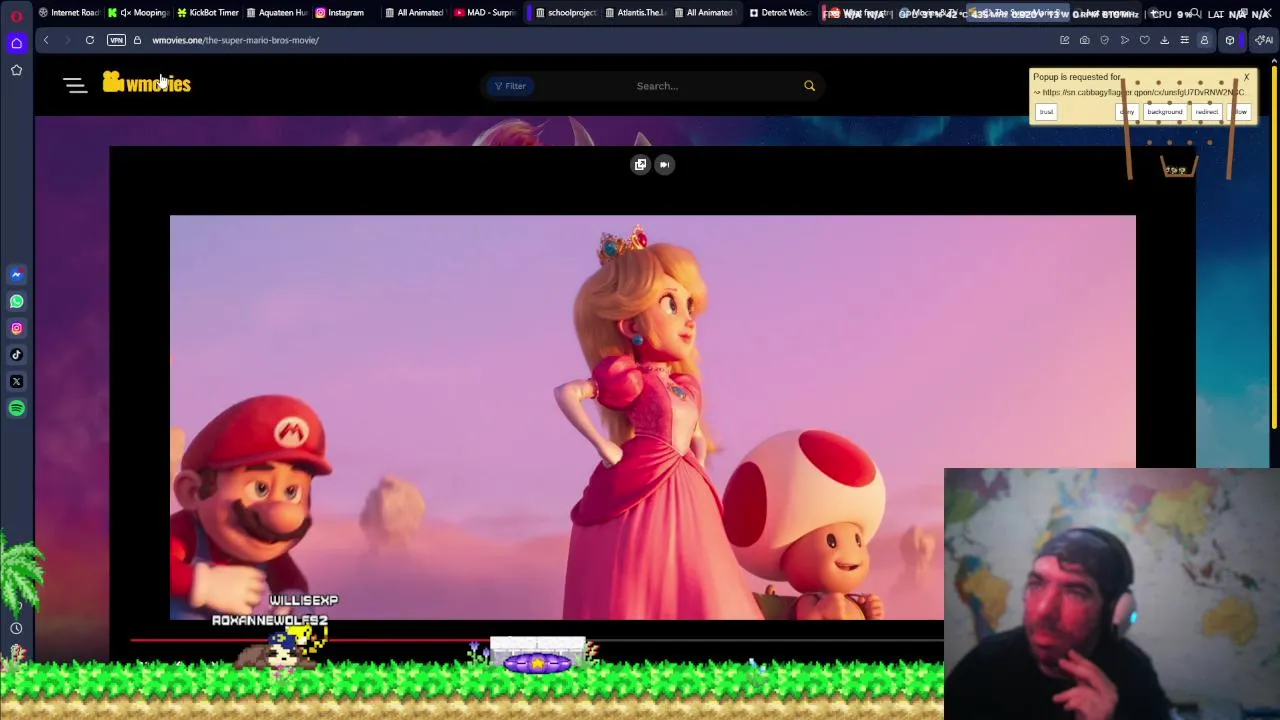Switch to the Mooping tab
Screen dimensions: 1280x720
click(x=139, y=13)
